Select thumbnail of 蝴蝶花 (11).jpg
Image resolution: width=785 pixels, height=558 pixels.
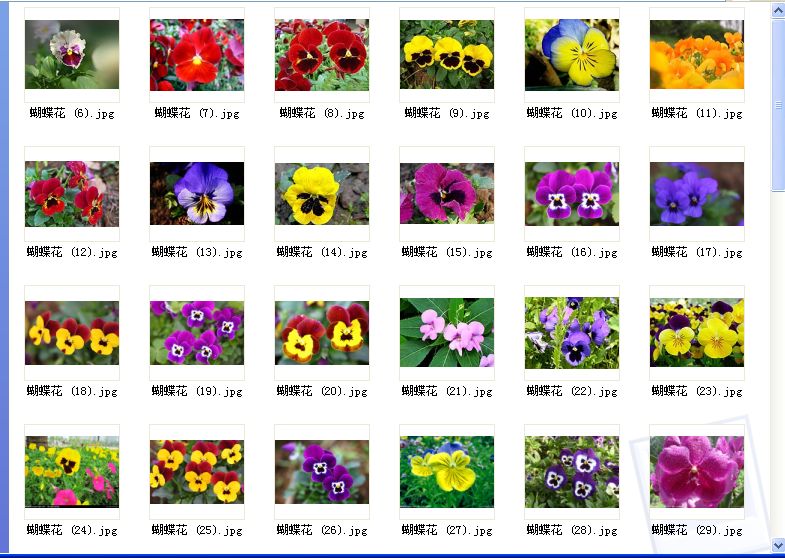coord(697,55)
